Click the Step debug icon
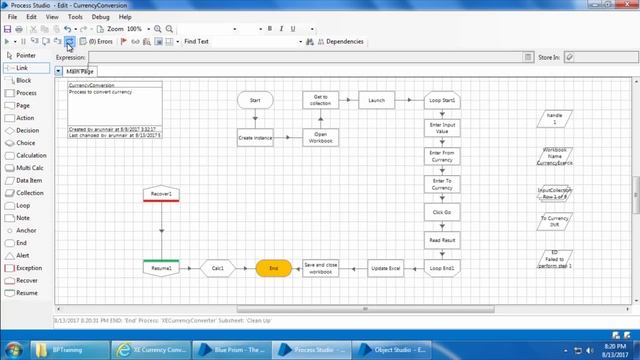Screen dimensions: 640x360 click(x=35, y=42)
